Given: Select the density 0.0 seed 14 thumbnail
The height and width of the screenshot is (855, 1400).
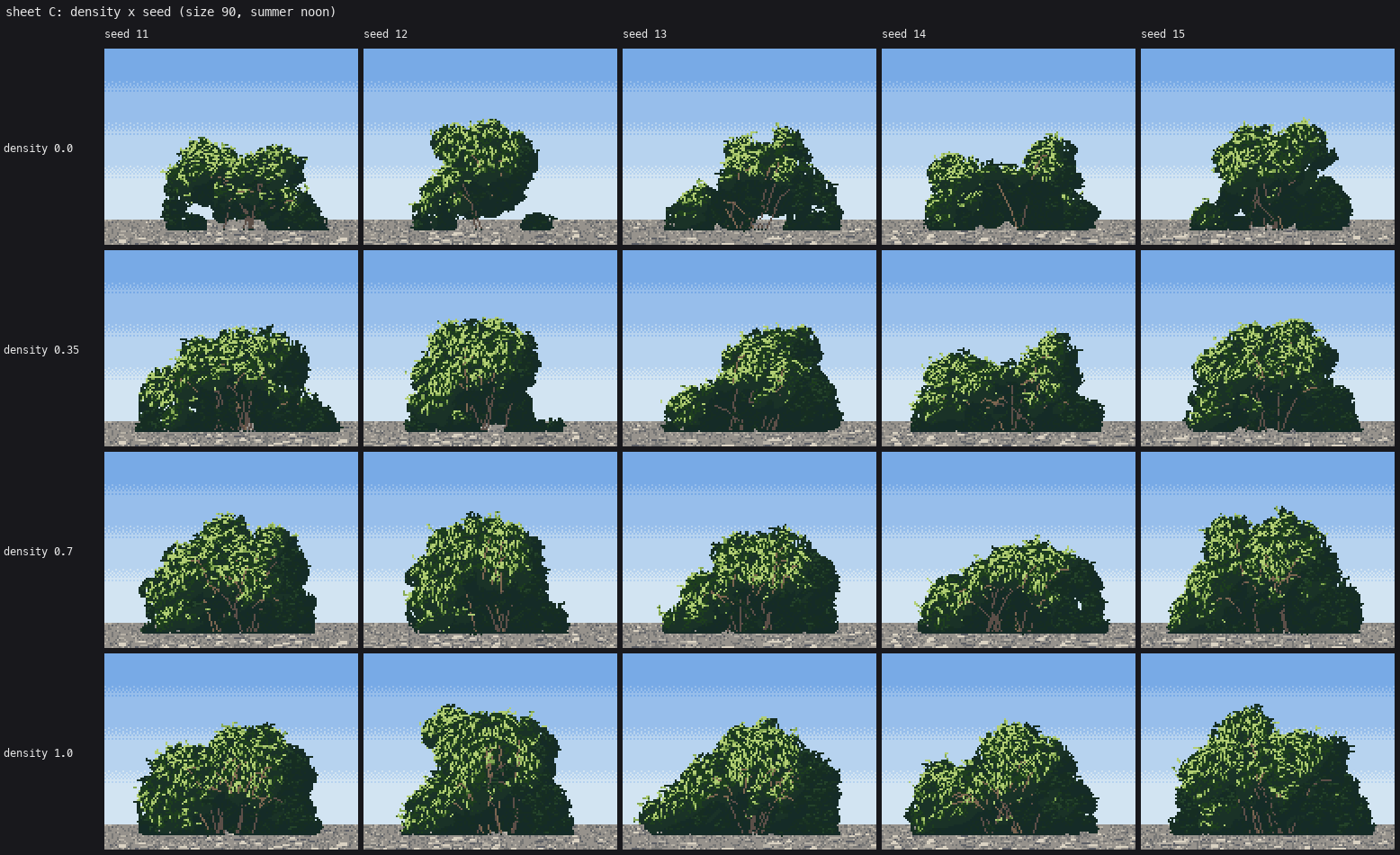Looking at the screenshot, I should coord(1009,147).
